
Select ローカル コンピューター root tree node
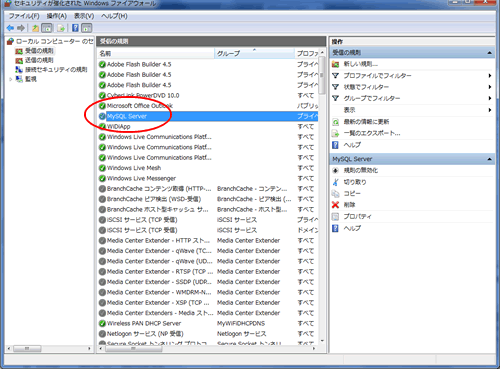[51, 41]
